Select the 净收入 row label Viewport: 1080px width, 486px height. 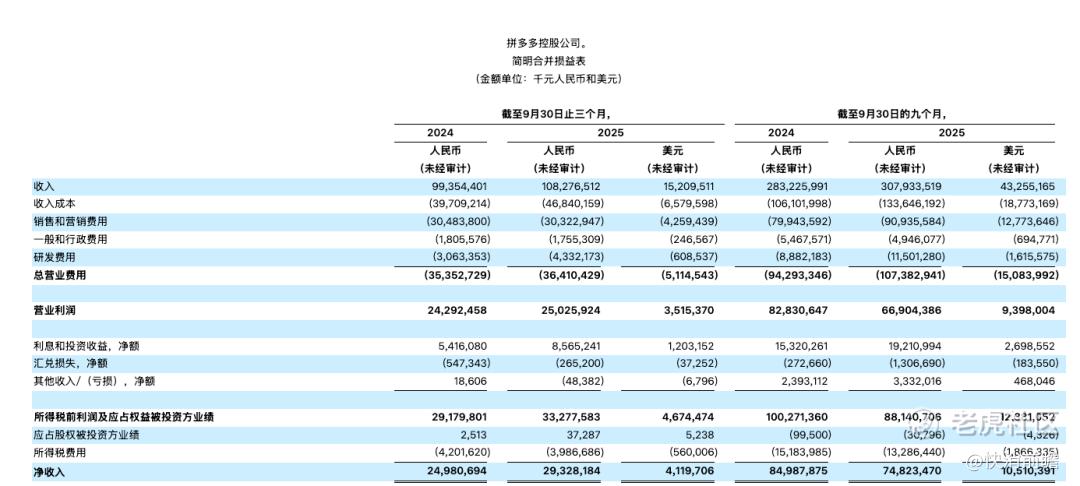[48, 473]
